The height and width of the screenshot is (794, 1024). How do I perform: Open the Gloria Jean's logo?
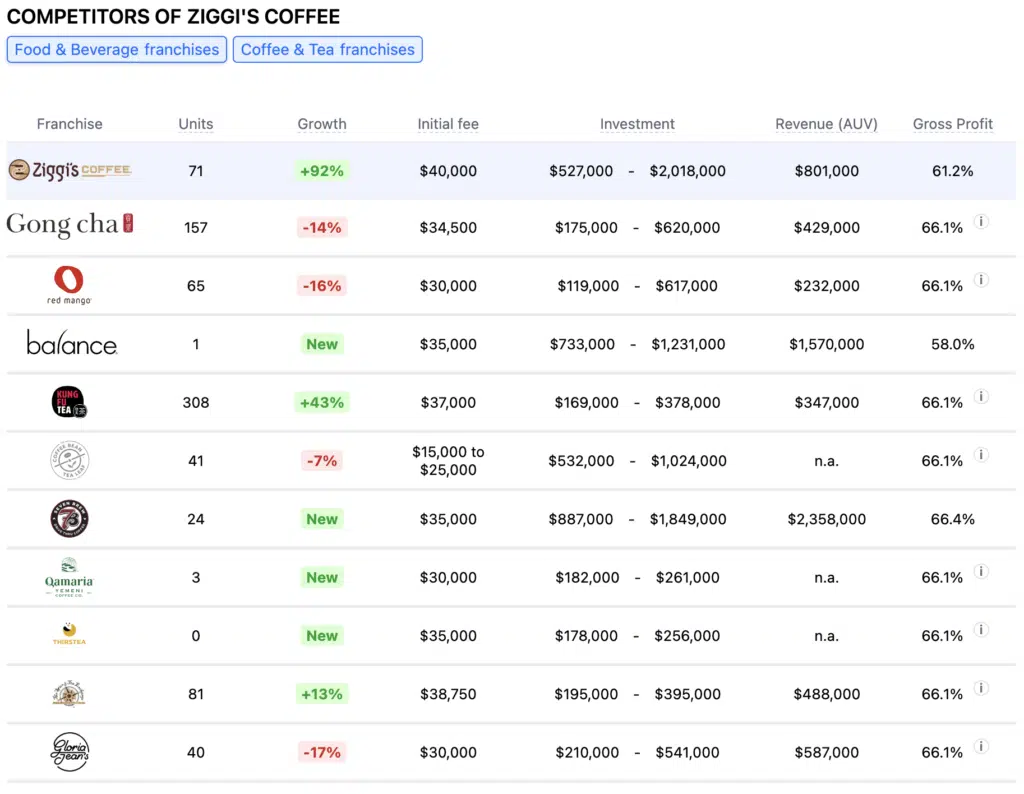pyautogui.click(x=70, y=752)
